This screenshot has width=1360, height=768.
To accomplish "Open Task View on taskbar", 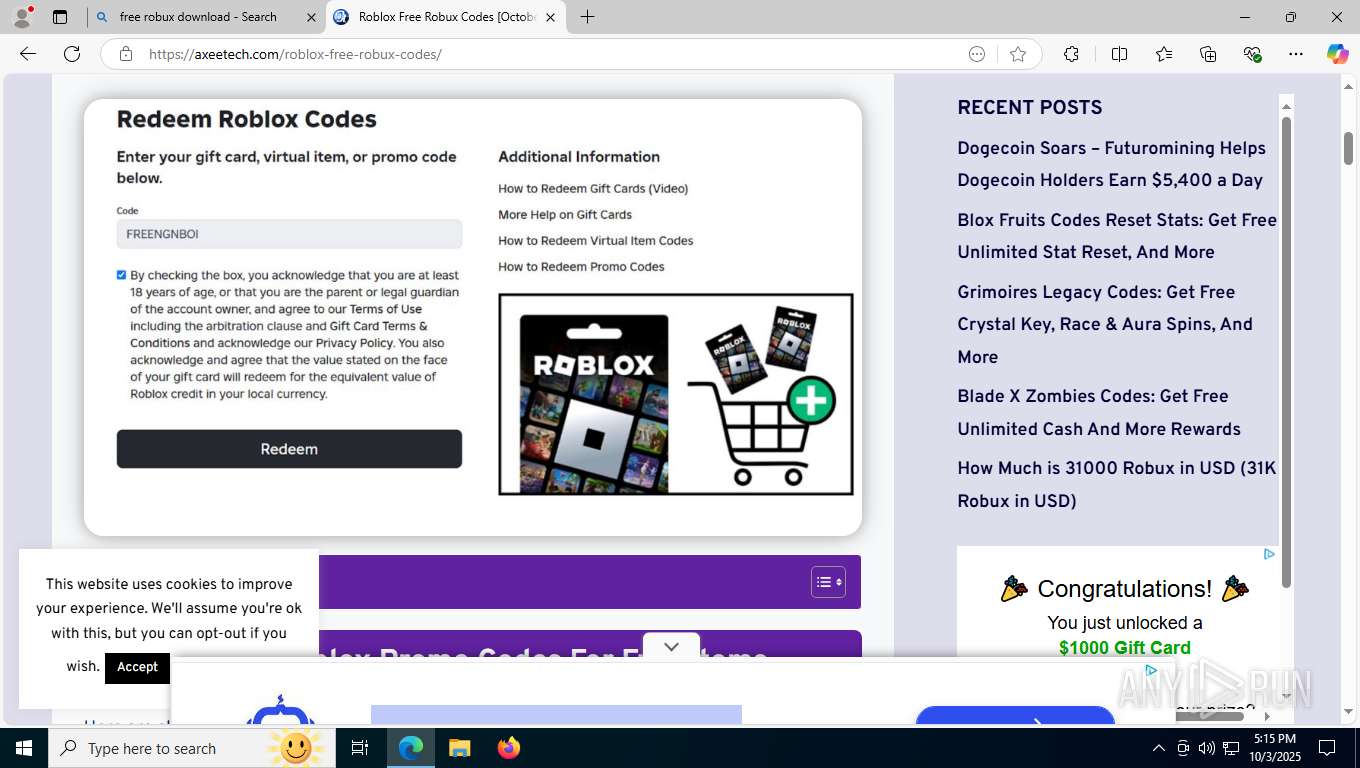I will point(360,748).
